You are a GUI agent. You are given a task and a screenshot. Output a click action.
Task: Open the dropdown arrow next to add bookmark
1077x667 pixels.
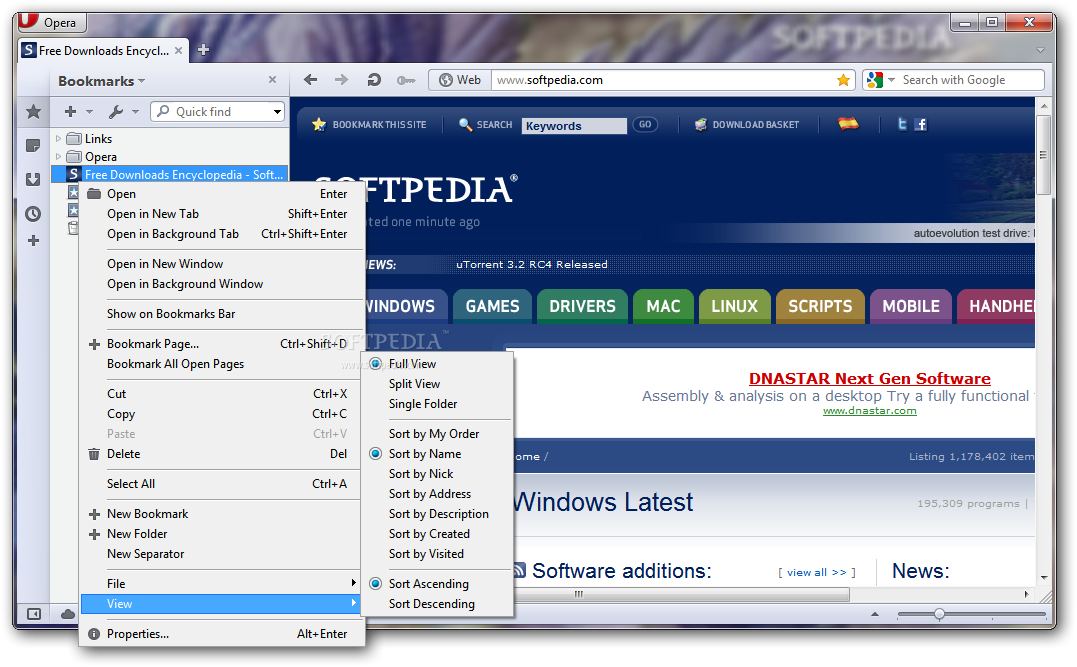click(x=89, y=111)
